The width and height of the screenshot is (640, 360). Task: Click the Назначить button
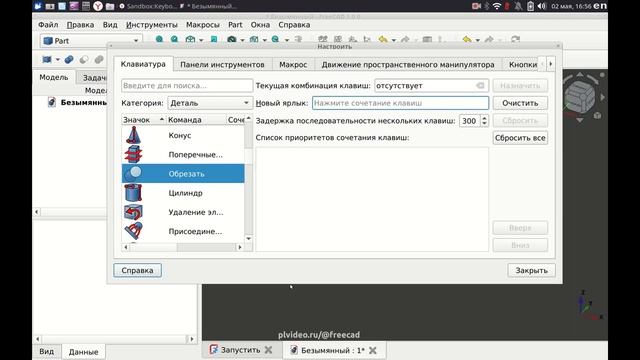pos(520,86)
